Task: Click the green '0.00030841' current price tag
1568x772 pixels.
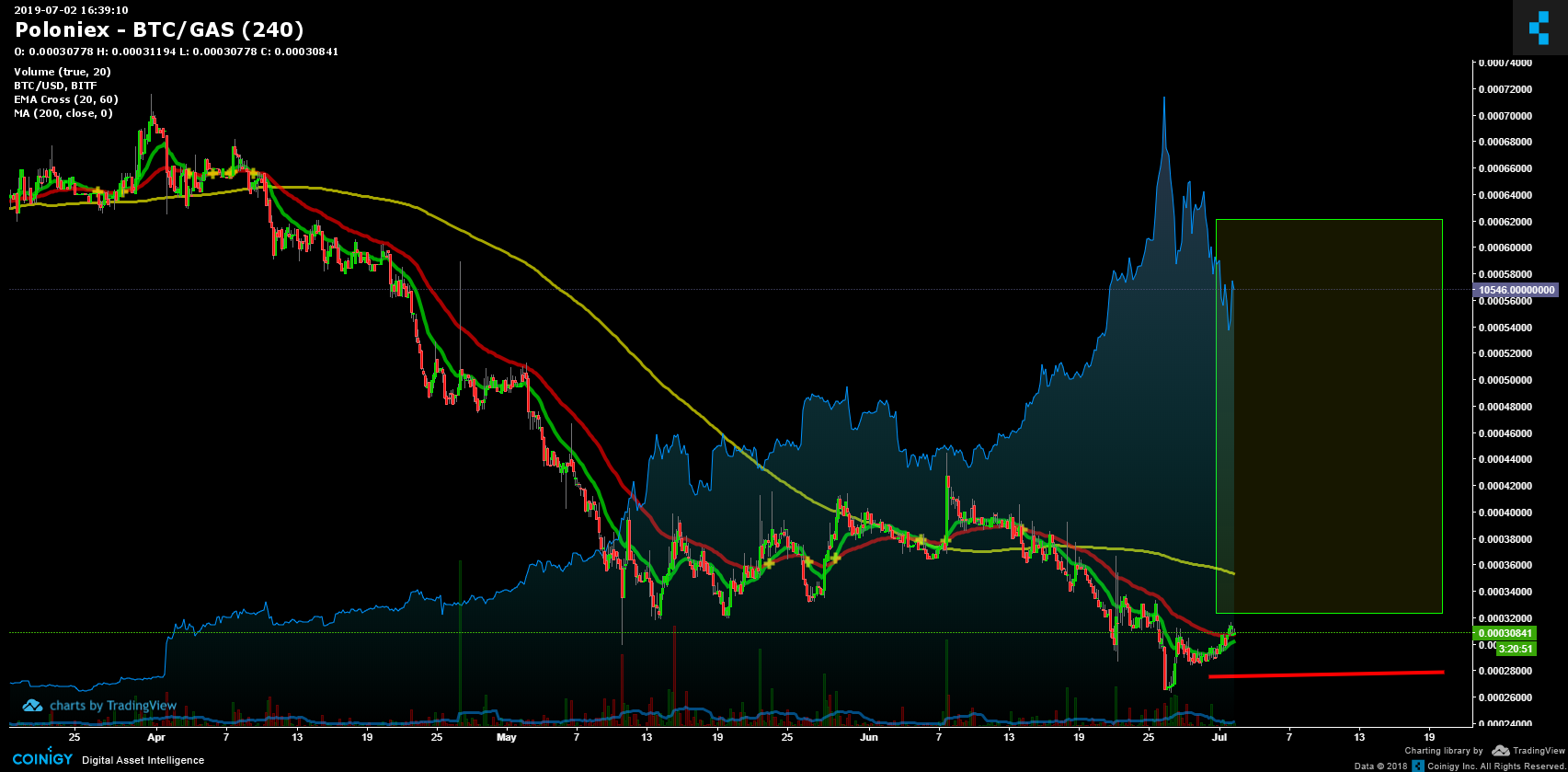Action: pos(1505,633)
